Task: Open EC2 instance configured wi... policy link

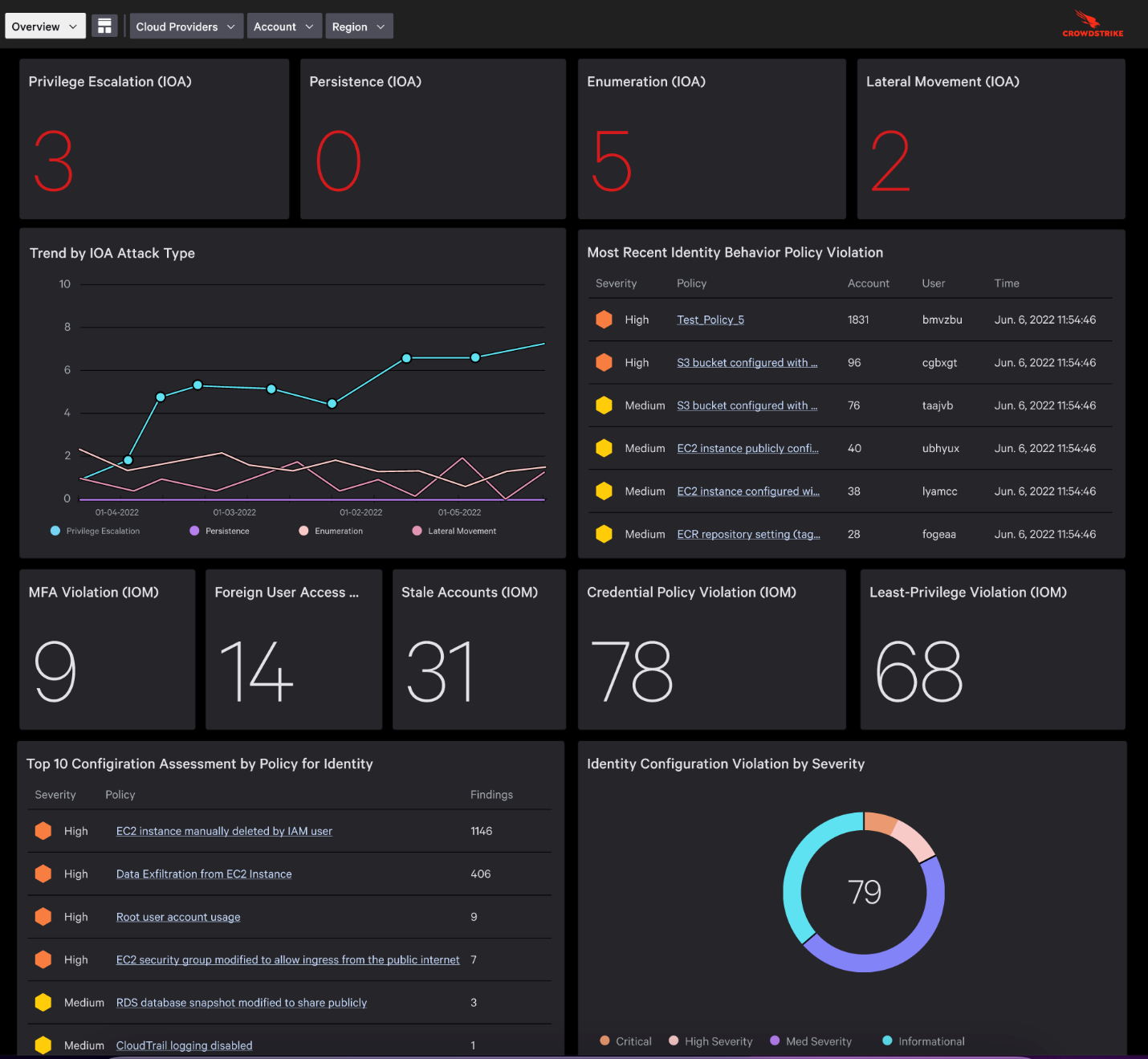Action: 748,491
